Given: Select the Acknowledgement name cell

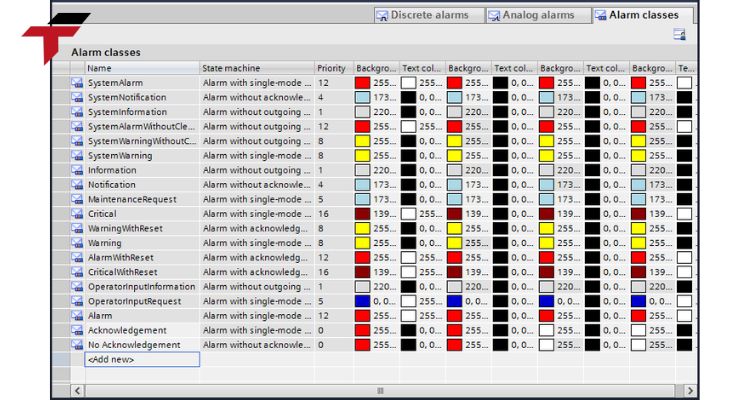Looking at the screenshot, I should (142, 330).
